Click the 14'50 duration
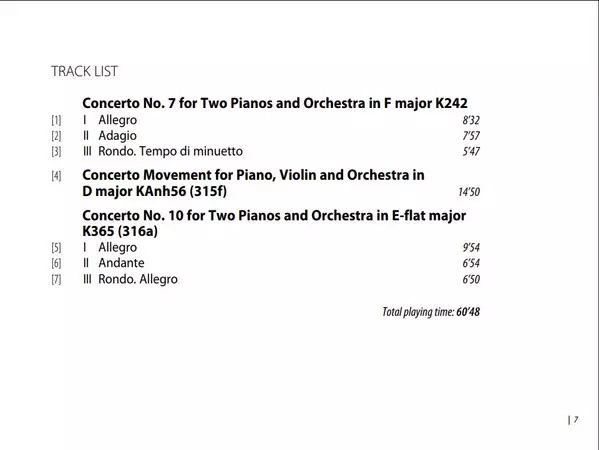This screenshot has height=450, width=599. (x=469, y=192)
